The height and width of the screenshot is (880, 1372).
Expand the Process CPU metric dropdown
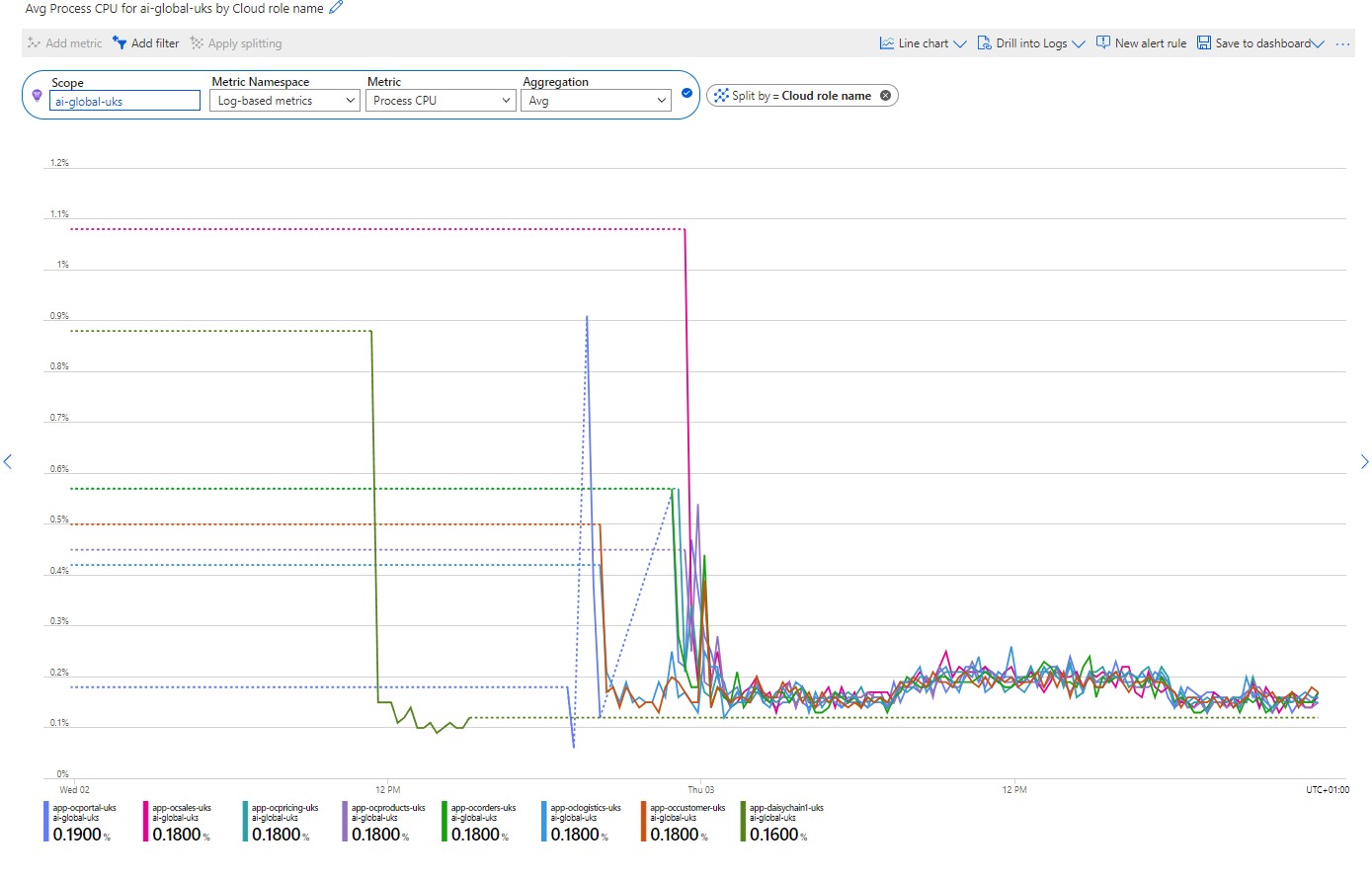pyautogui.click(x=441, y=101)
